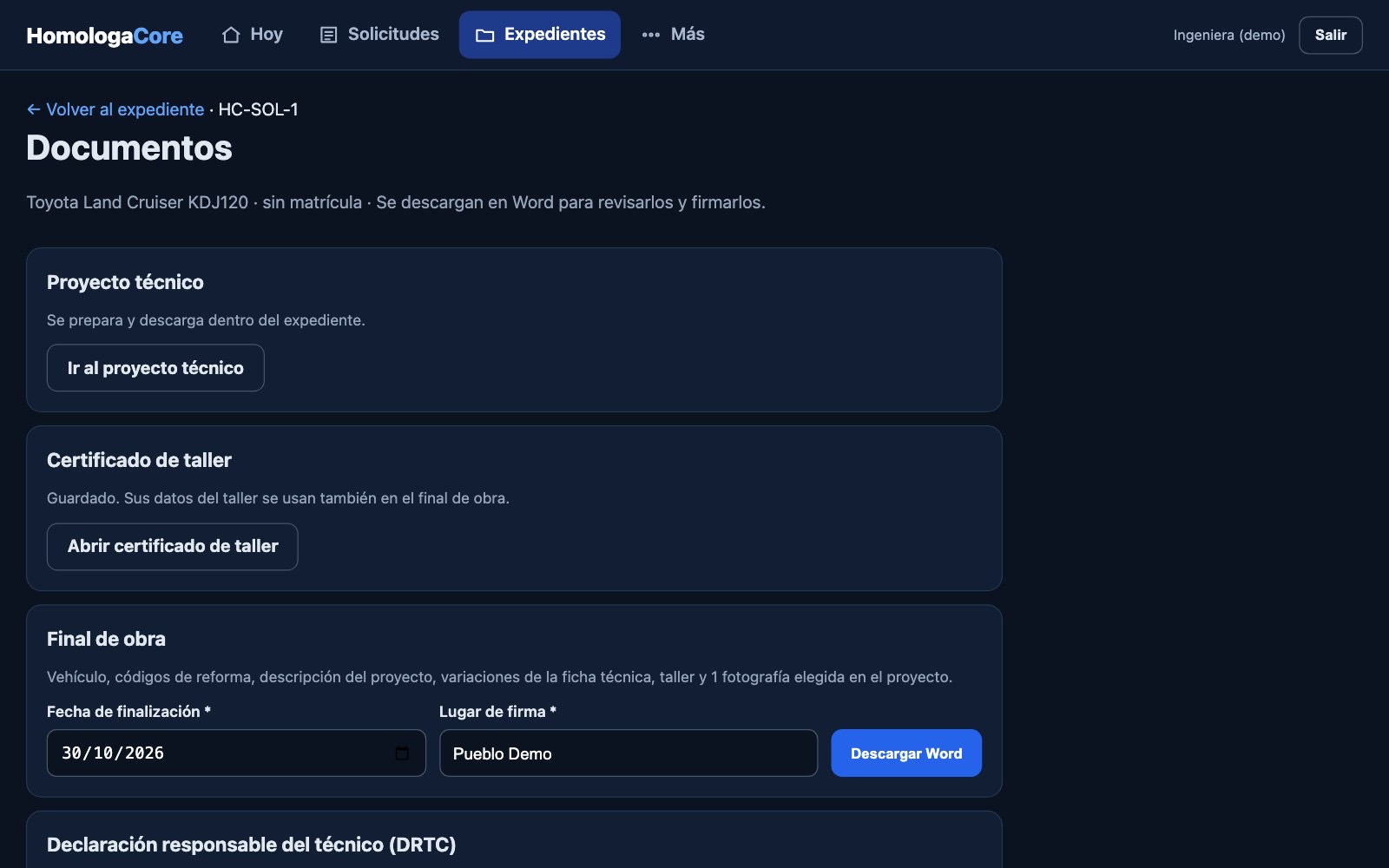Screen dimensions: 1389x868
Task: Click the Certificado de taller heading
Action: 139,460
